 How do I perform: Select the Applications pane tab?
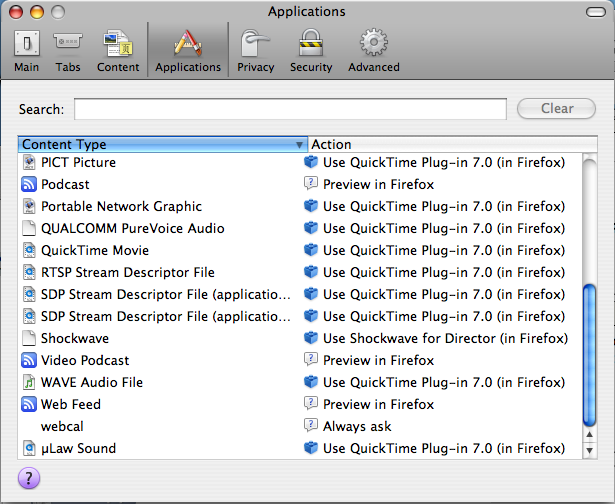(x=187, y=51)
